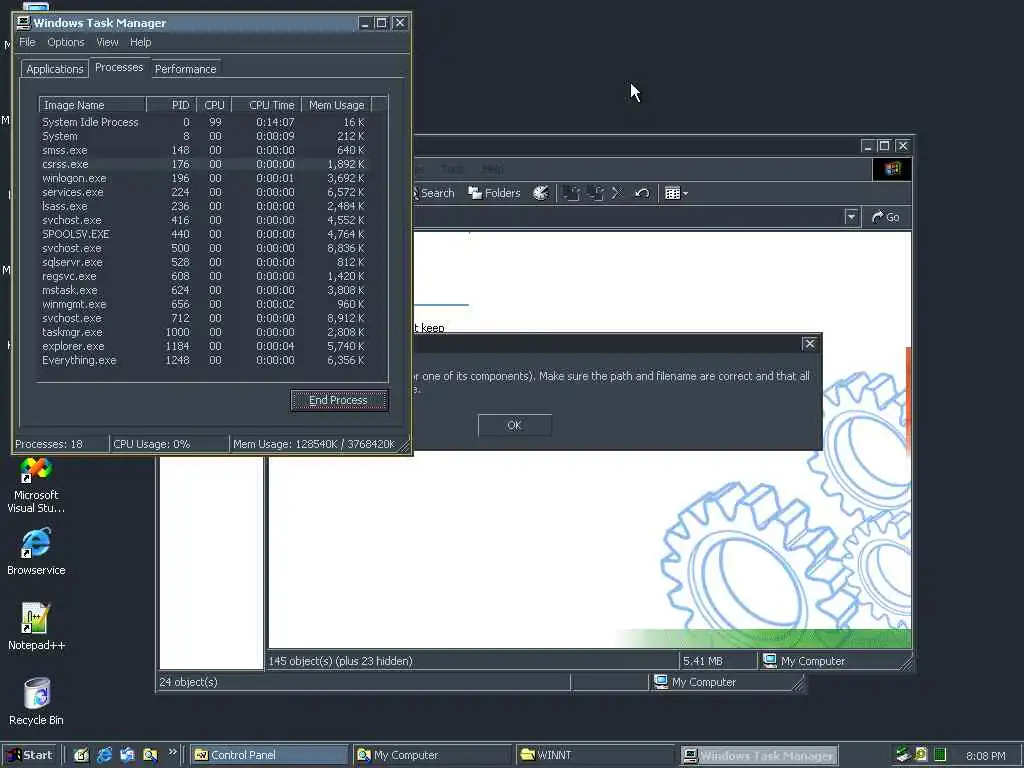Expand the Quick Launch overflow chevron
1024x768 pixels.
[172, 752]
